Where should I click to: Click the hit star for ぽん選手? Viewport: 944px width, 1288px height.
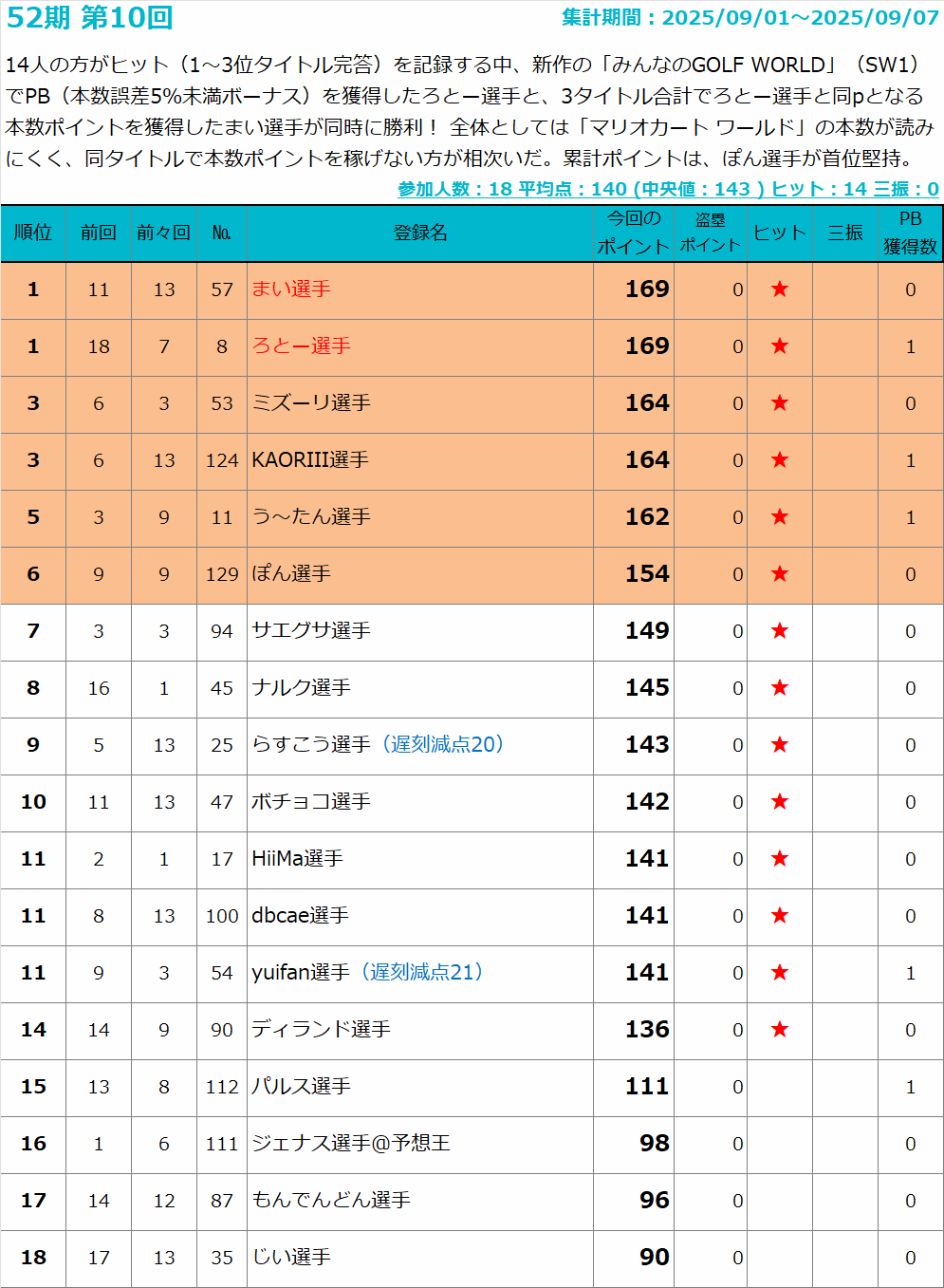point(779,574)
